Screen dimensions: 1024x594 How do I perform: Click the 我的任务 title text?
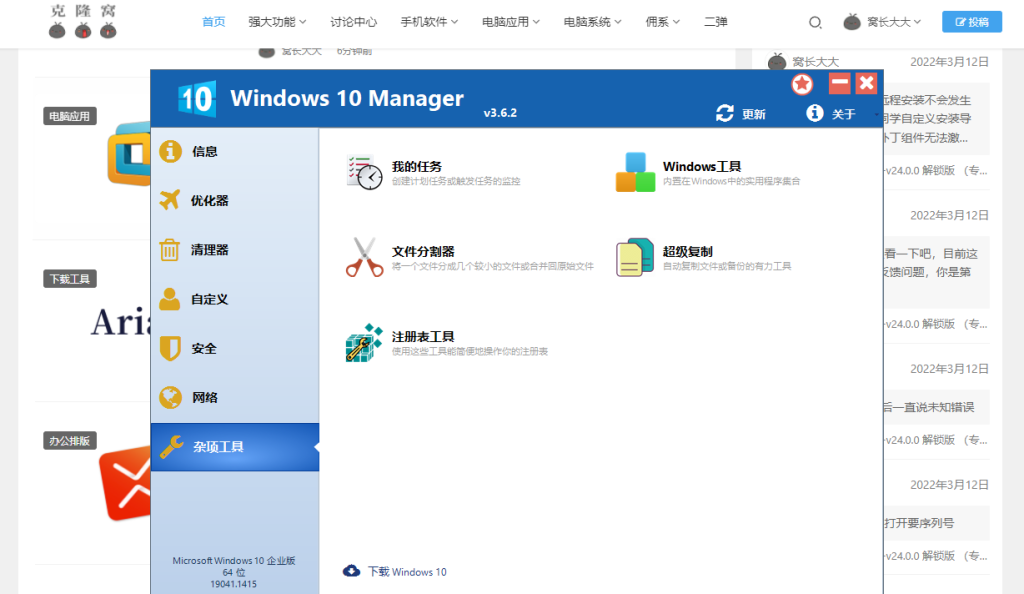point(417,166)
